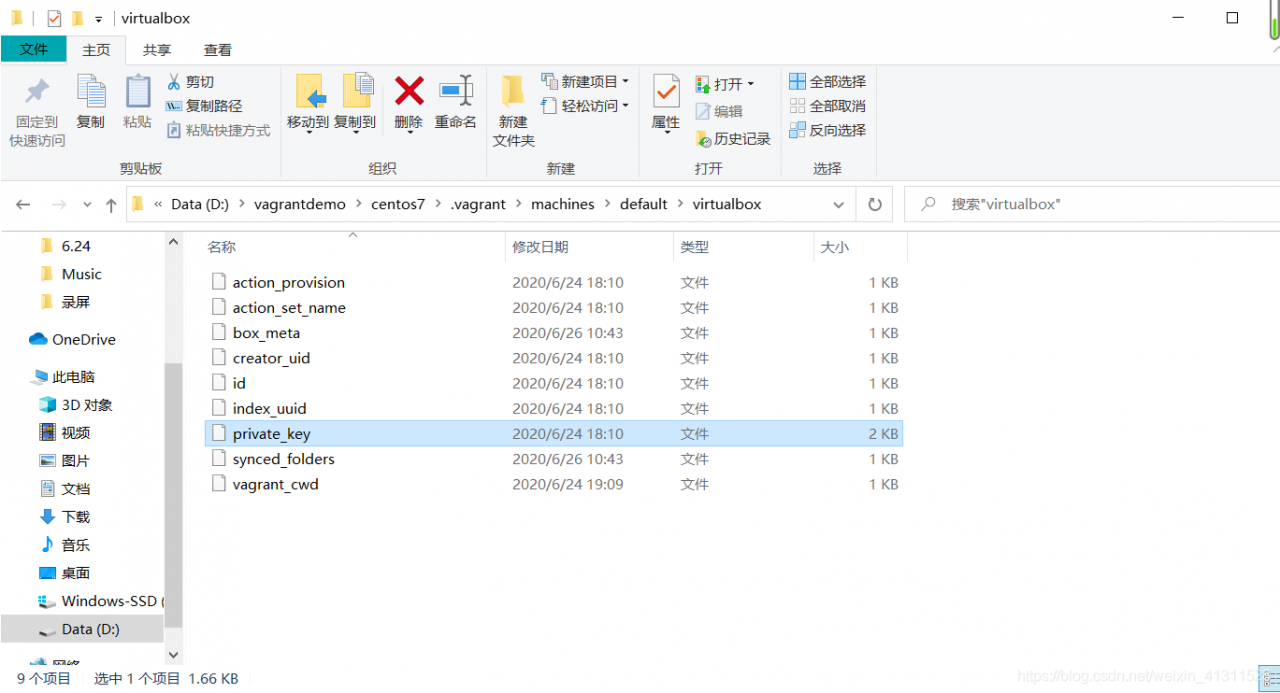Click Copy path (复制路径)
This screenshot has height=693, width=1280.
pyautogui.click(x=203, y=106)
